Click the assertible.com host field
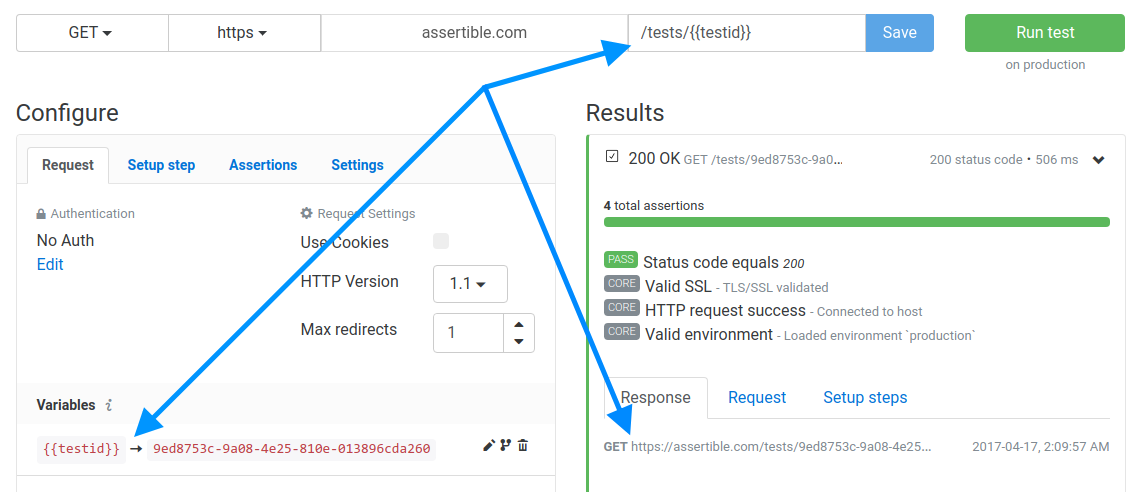 pyautogui.click(x=474, y=33)
